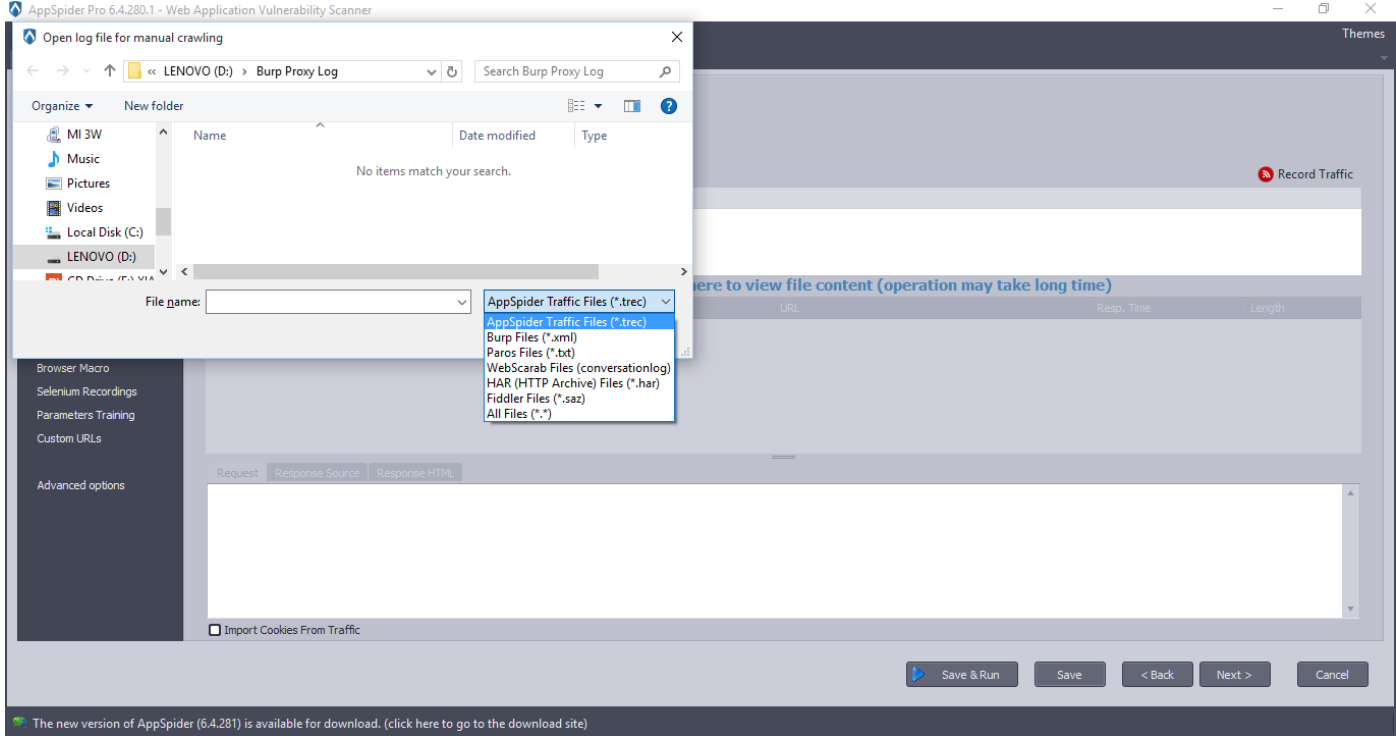
Task: Go up one folder level arrow
Action: (x=110, y=72)
